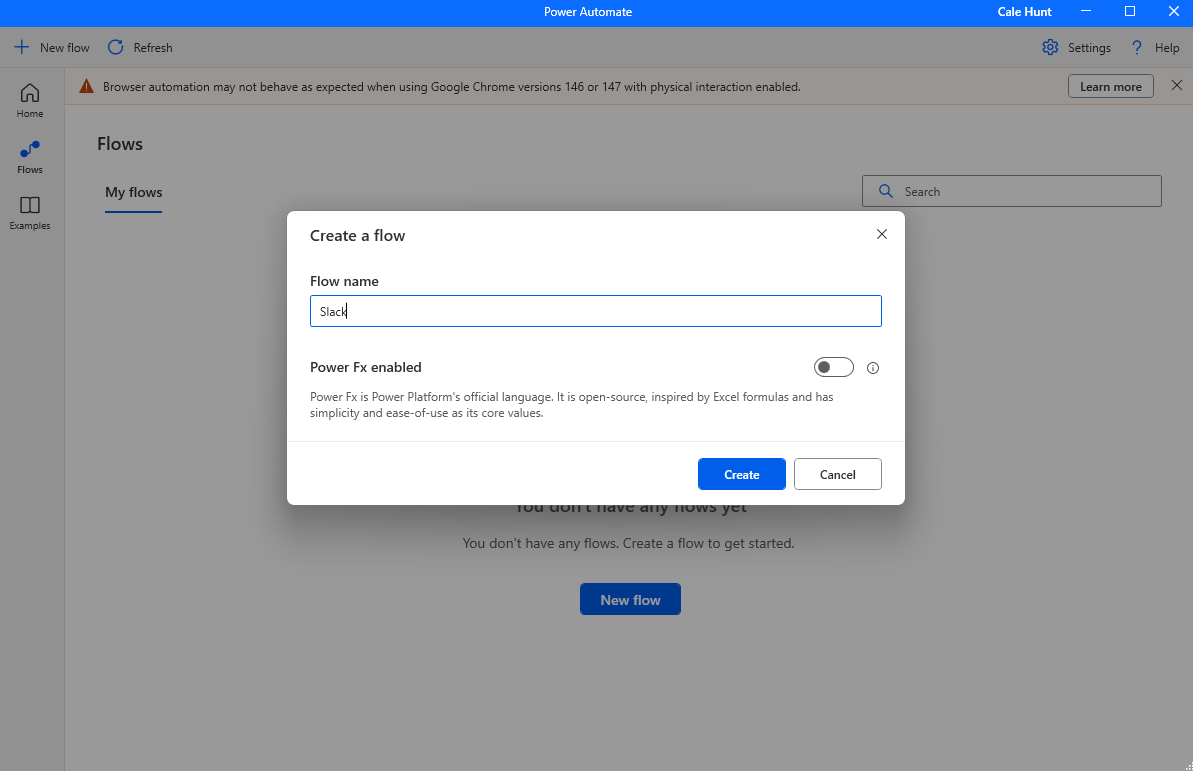Click the Refresh circular arrow icon

pyautogui.click(x=116, y=47)
